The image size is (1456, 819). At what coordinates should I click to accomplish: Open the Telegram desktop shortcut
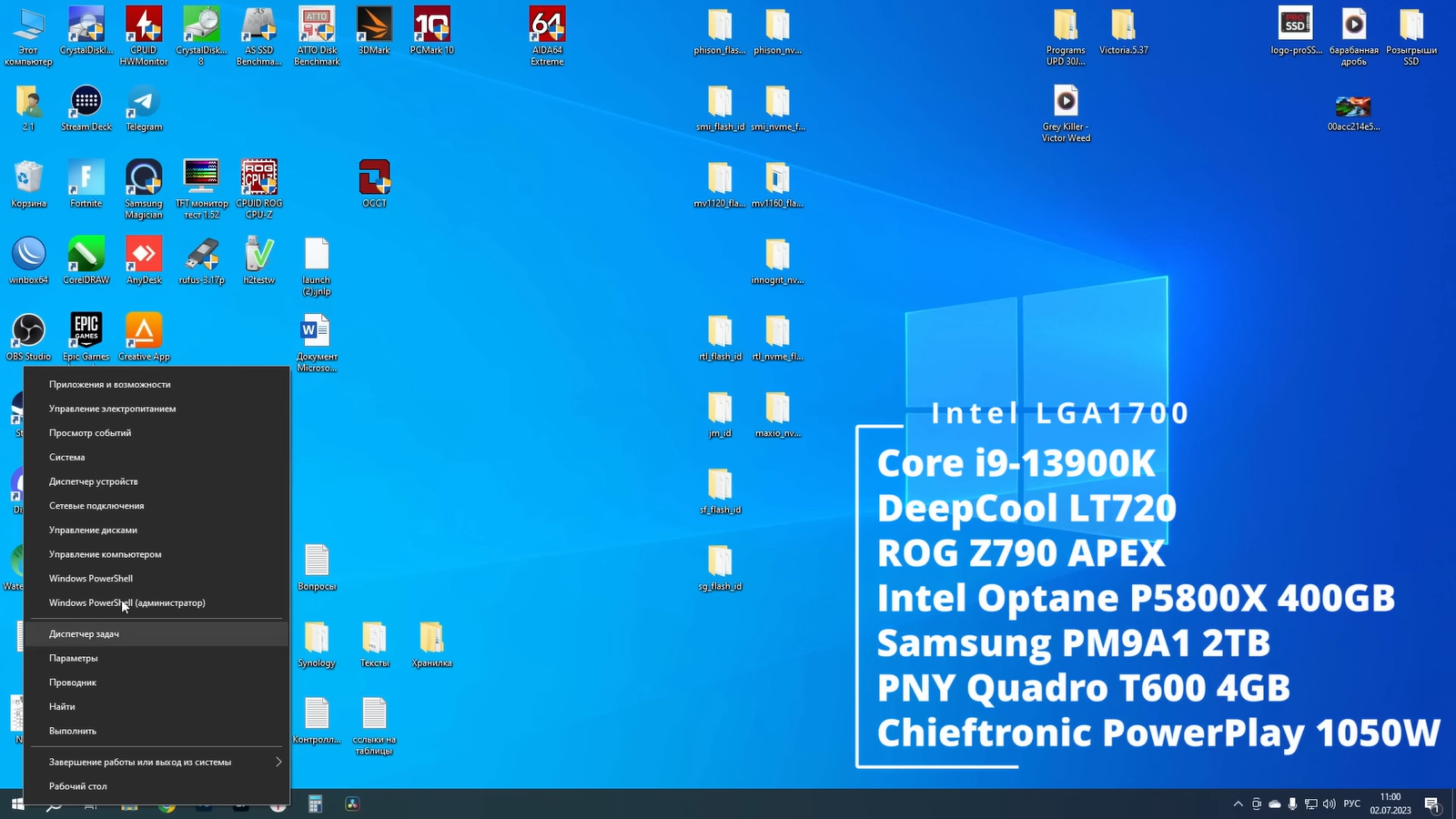[144, 104]
